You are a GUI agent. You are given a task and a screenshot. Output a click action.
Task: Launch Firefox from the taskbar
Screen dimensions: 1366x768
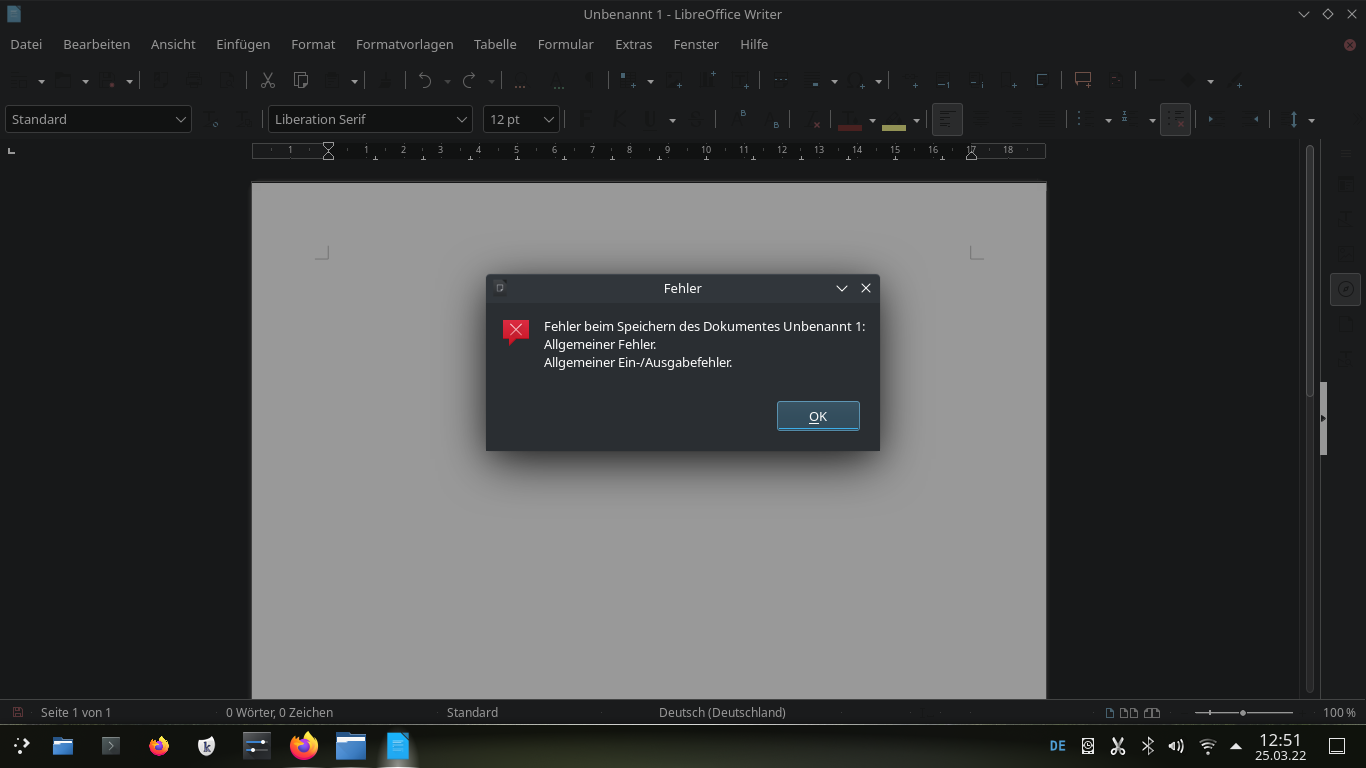[159, 745]
